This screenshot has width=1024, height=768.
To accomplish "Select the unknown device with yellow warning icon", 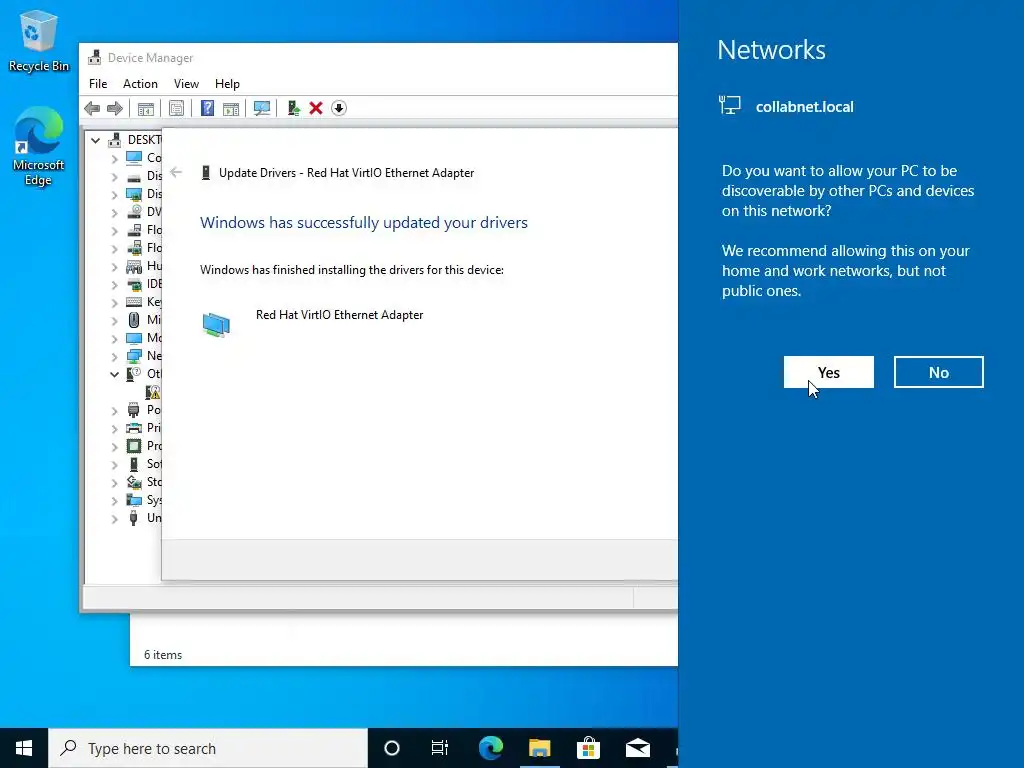I will 153,392.
